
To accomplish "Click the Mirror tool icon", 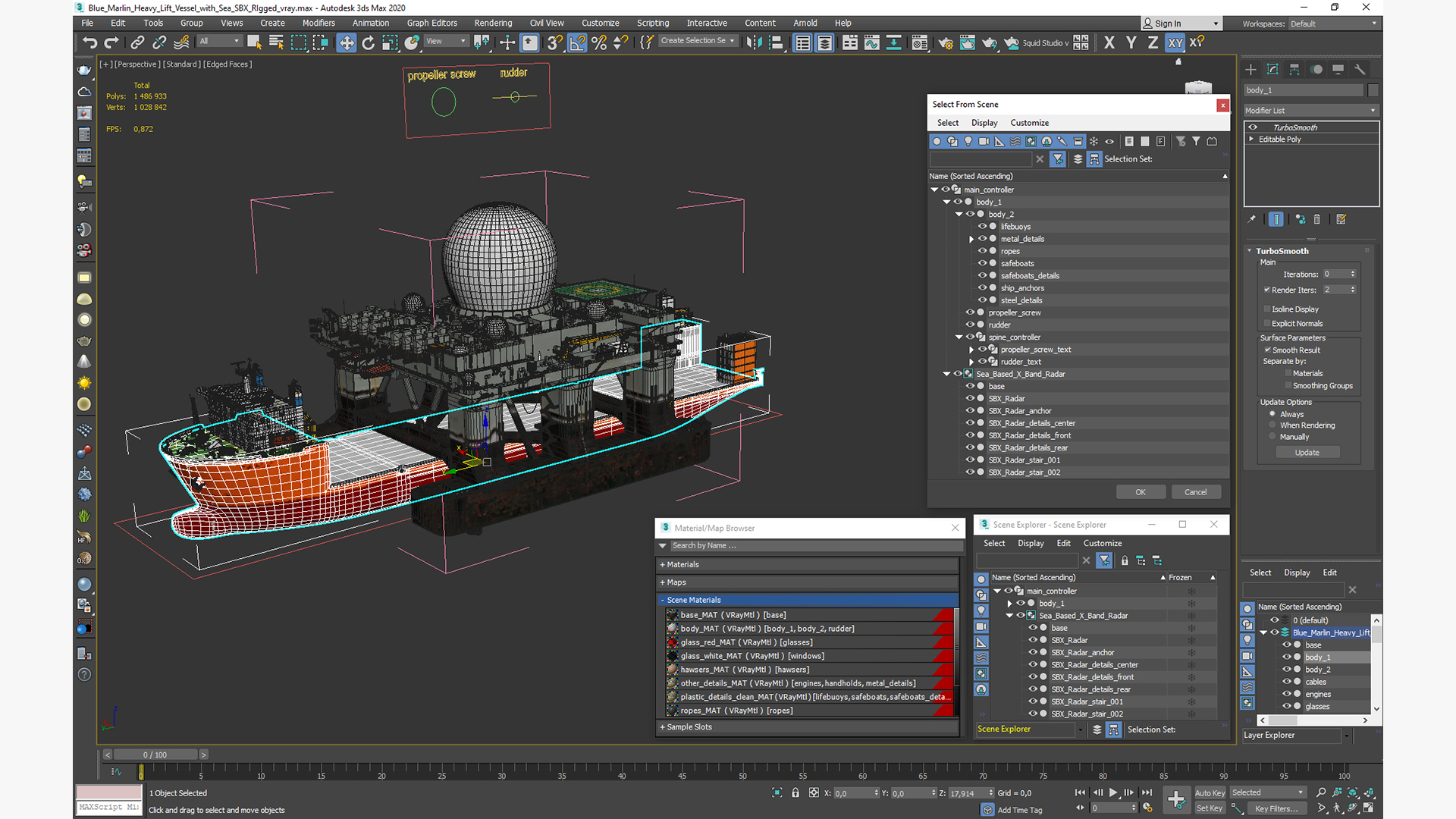I will click(754, 42).
